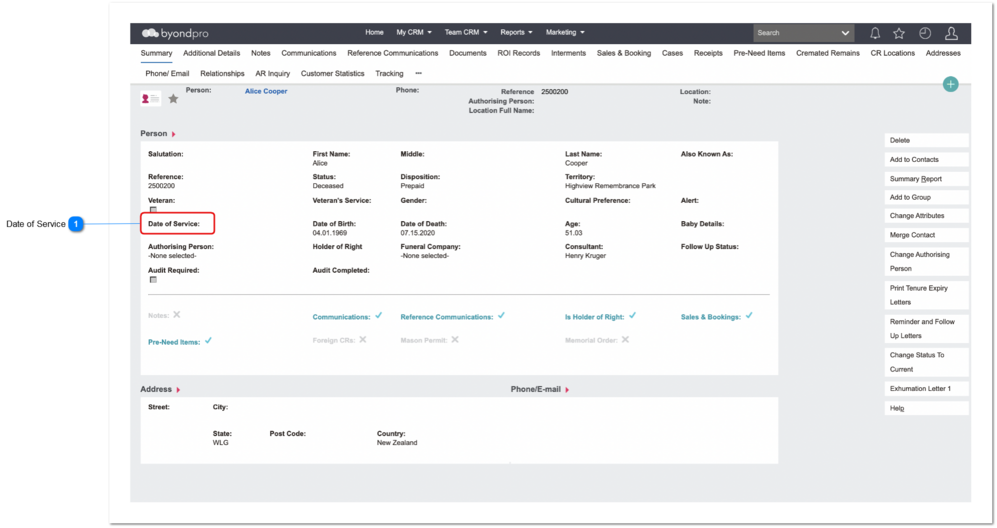The image size is (997, 528).
Task: Switch to the Additional Details tab
Action: pos(212,53)
